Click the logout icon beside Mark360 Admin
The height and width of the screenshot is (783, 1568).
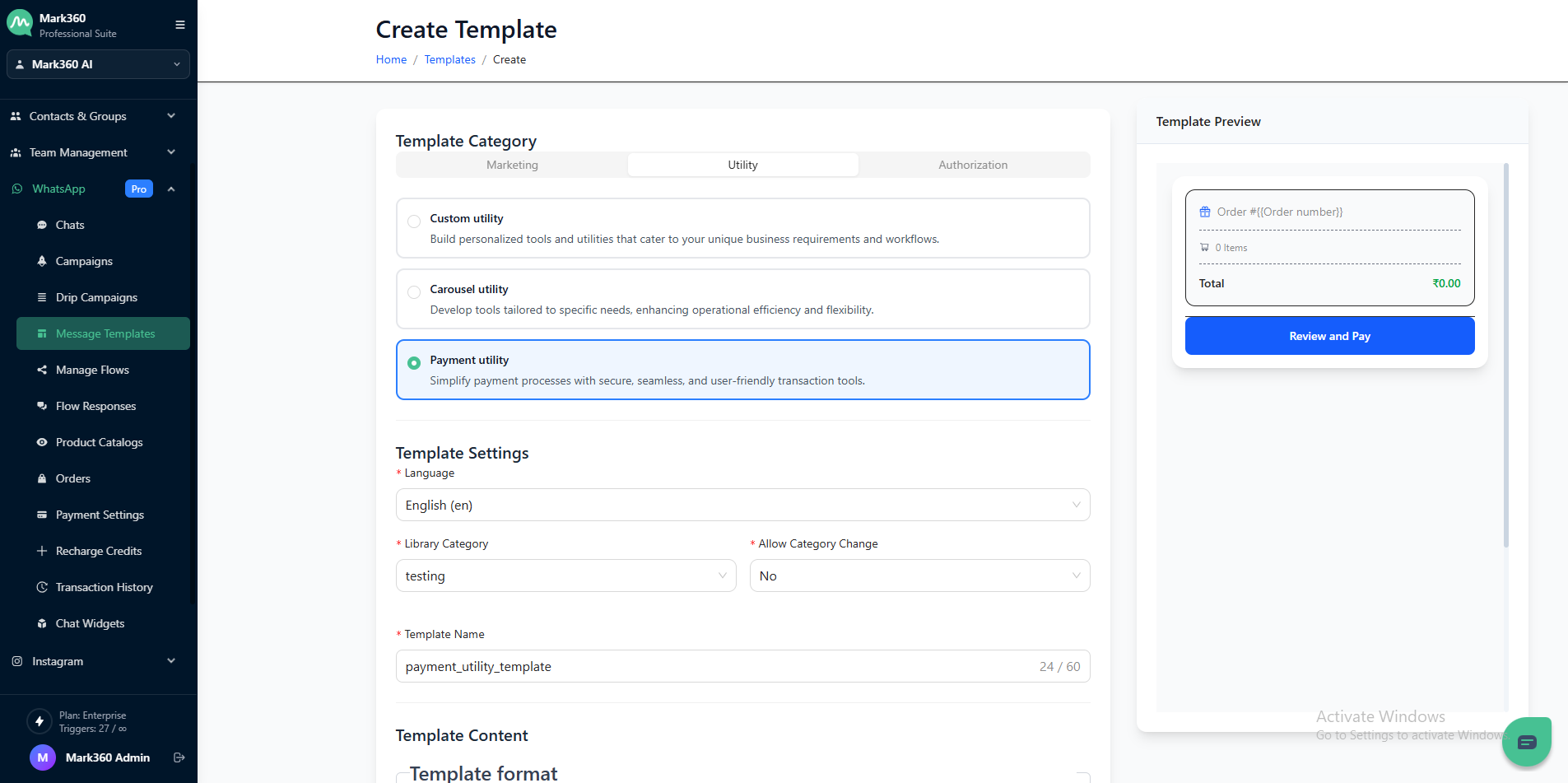click(179, 757)
